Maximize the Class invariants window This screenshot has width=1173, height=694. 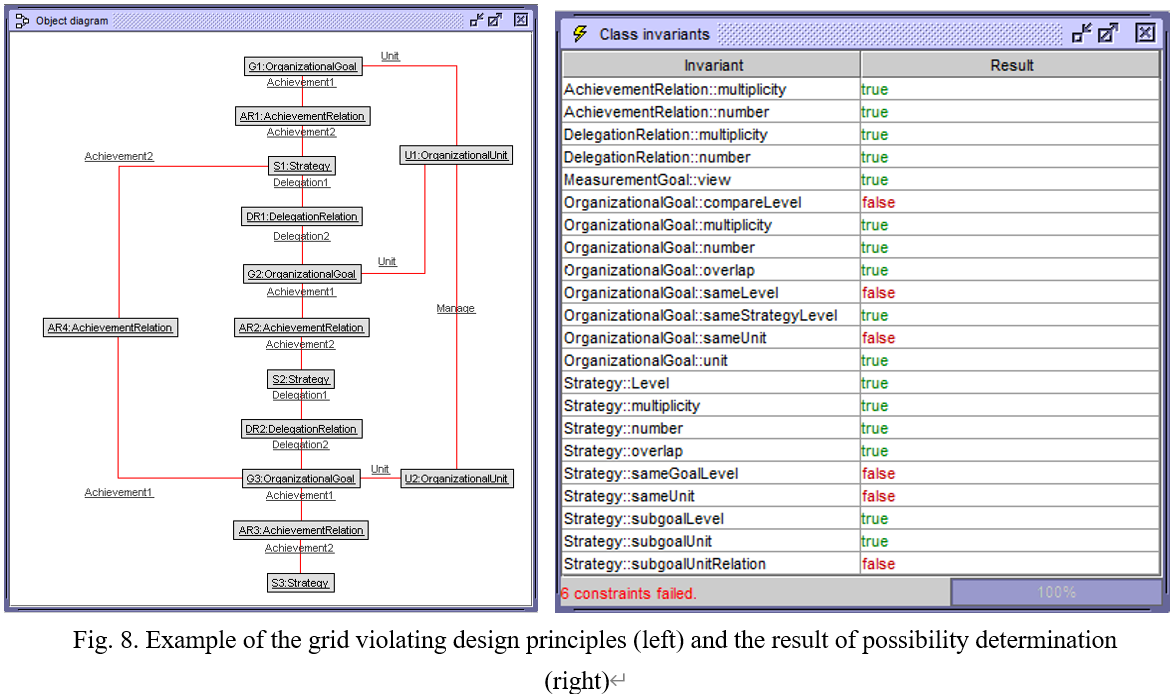click(x=1108, y=33)
